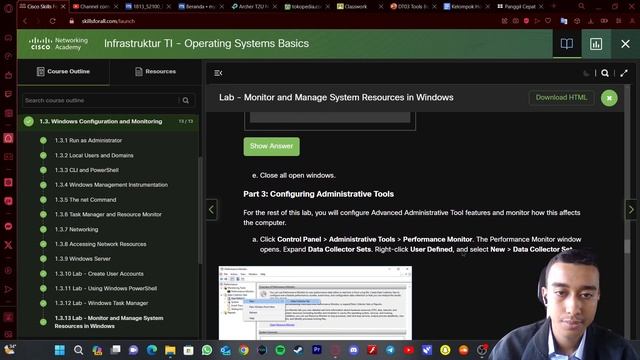Open Microsoft Store from taskbar
640x360 pixels.
coord(189,350)
